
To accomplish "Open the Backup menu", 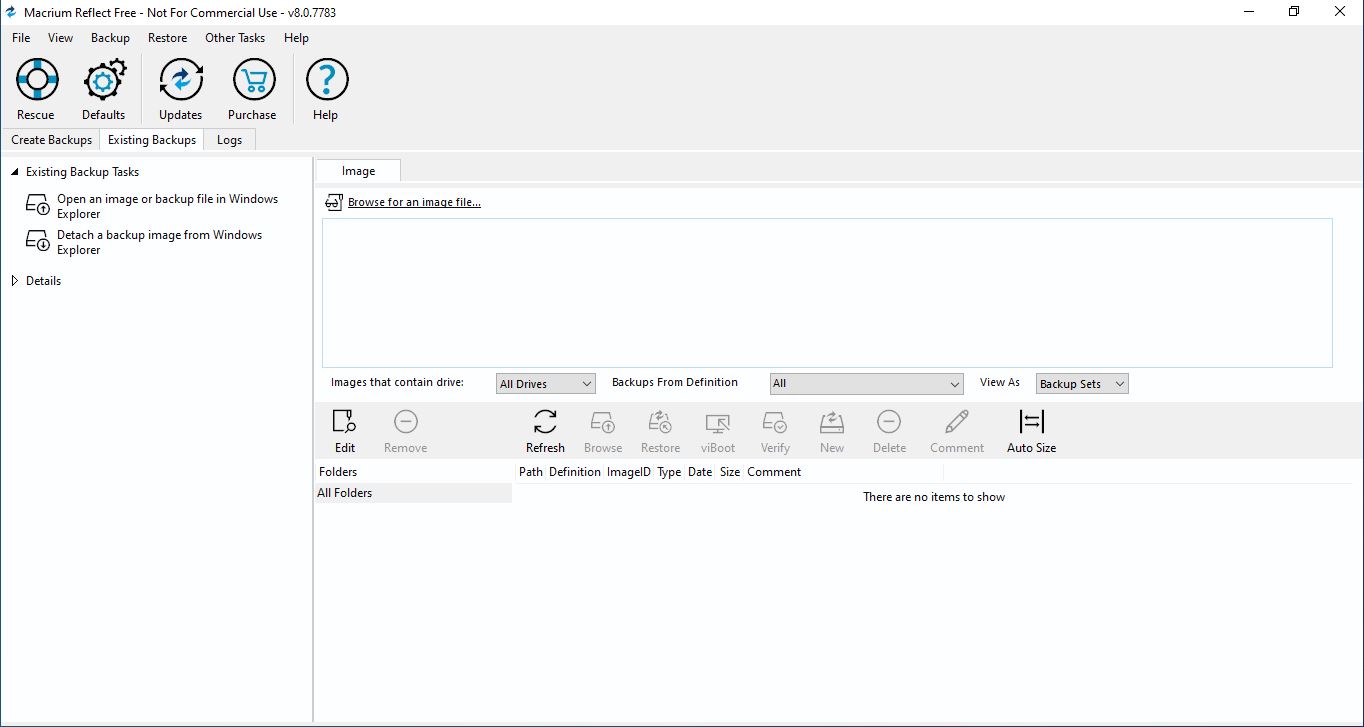I will click(x=110, y=38).
